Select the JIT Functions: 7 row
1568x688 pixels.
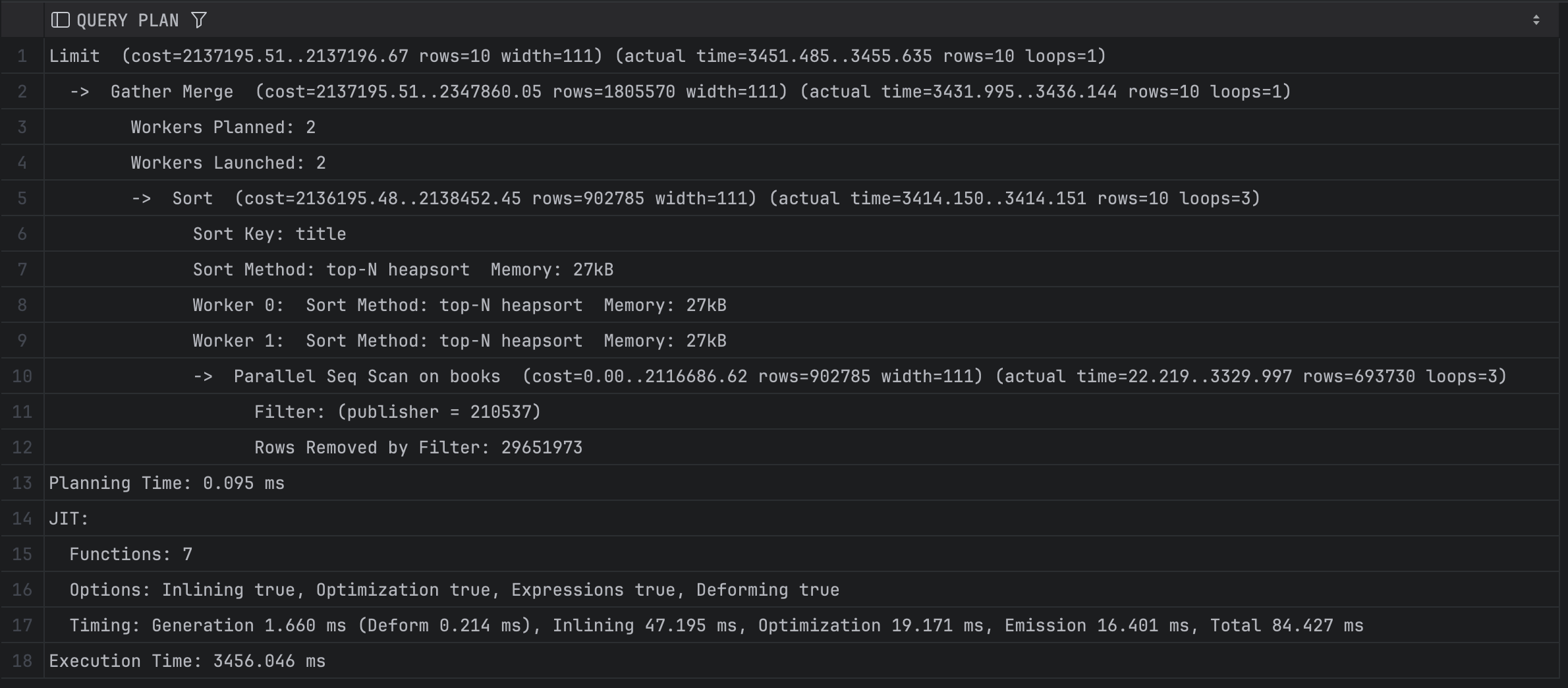point(131,554)
